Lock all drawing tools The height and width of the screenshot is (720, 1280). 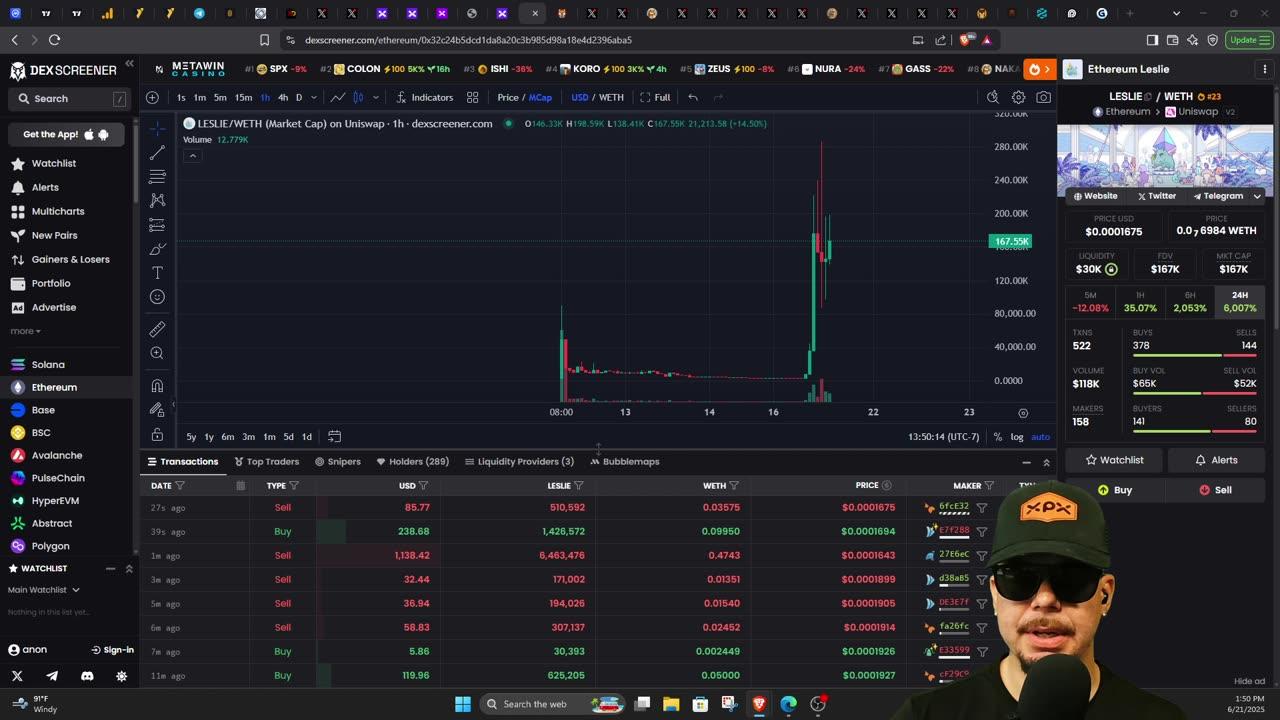(x=157, y=435)
